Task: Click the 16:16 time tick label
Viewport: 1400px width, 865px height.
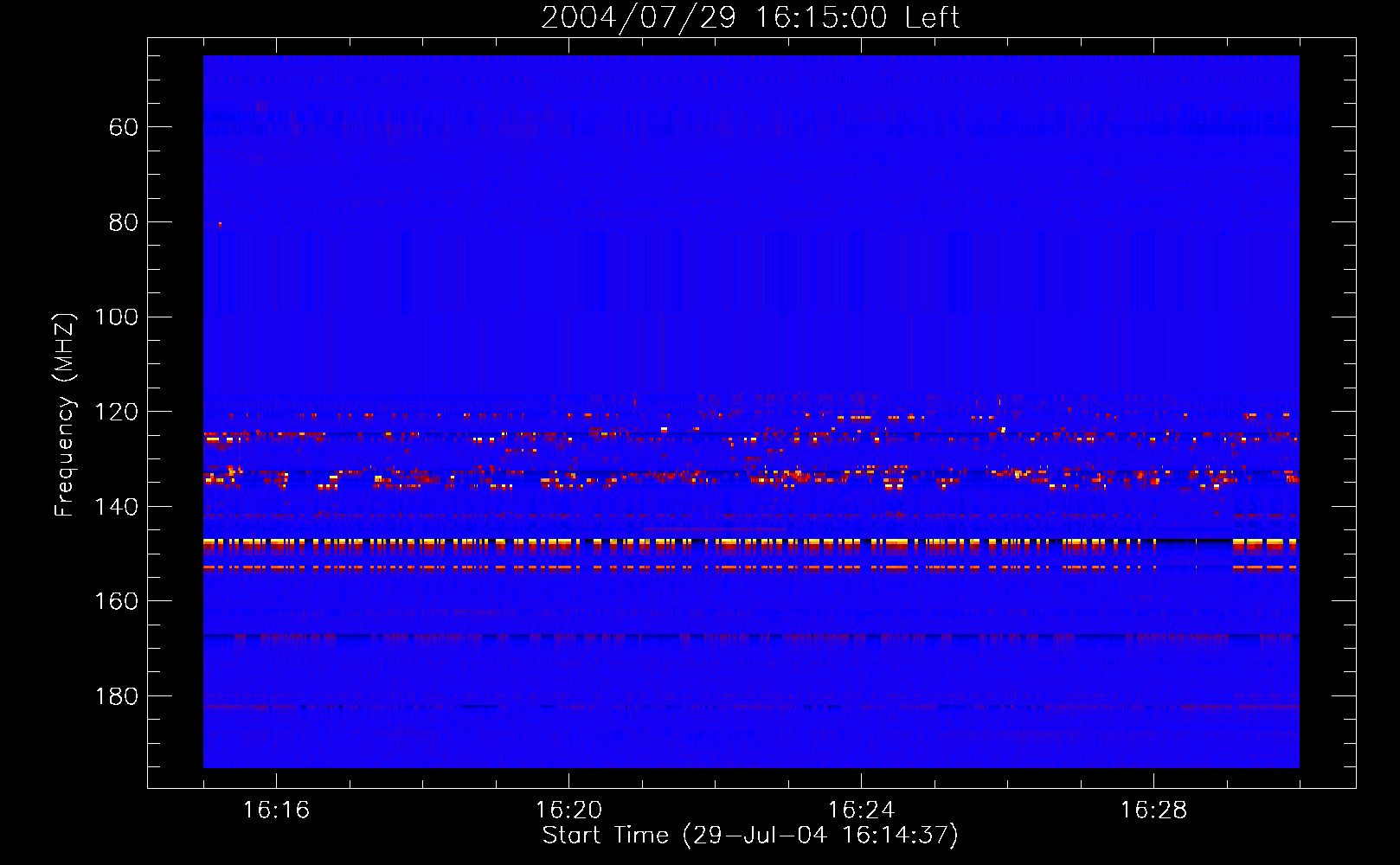Action: coord(276,811)
